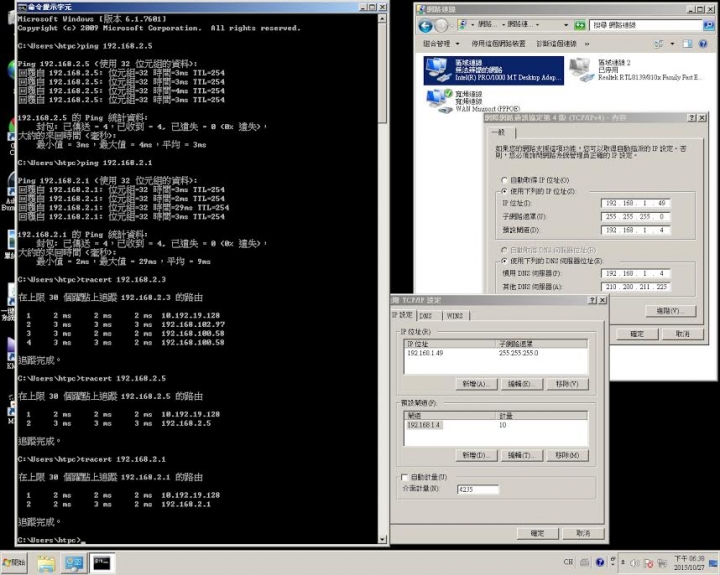Click the 一般 tab in TCP/IPv4 properties
The height and width of the screenshot is (575, 720).
(499, 132)
